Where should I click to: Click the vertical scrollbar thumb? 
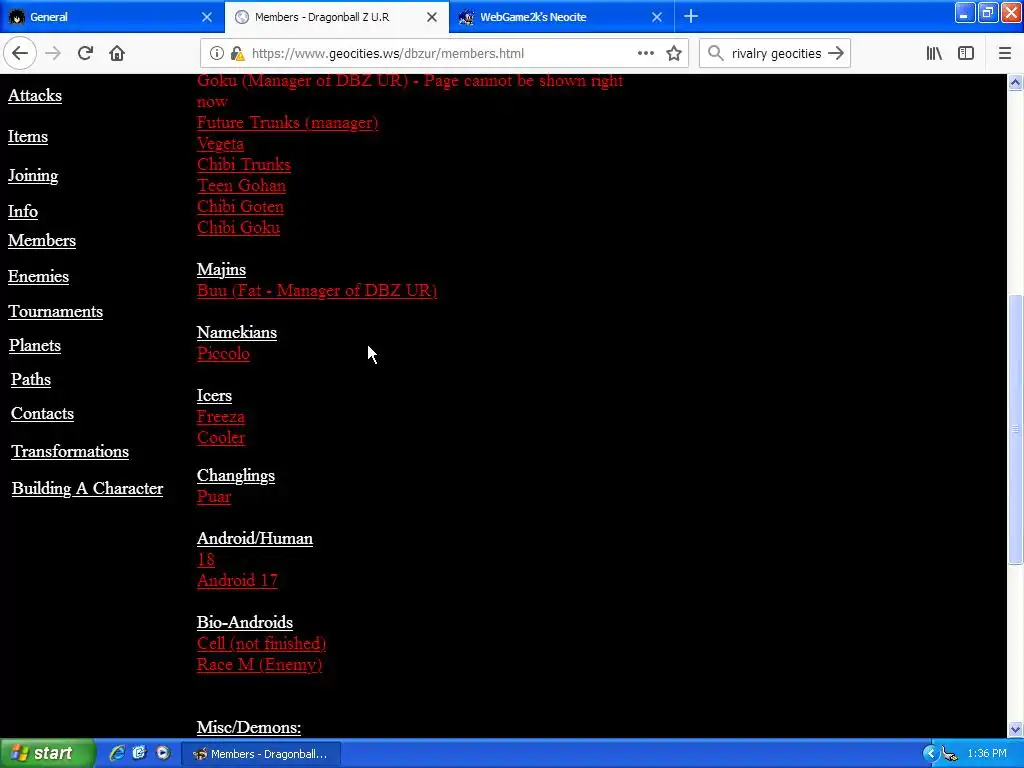point(1015,428)
